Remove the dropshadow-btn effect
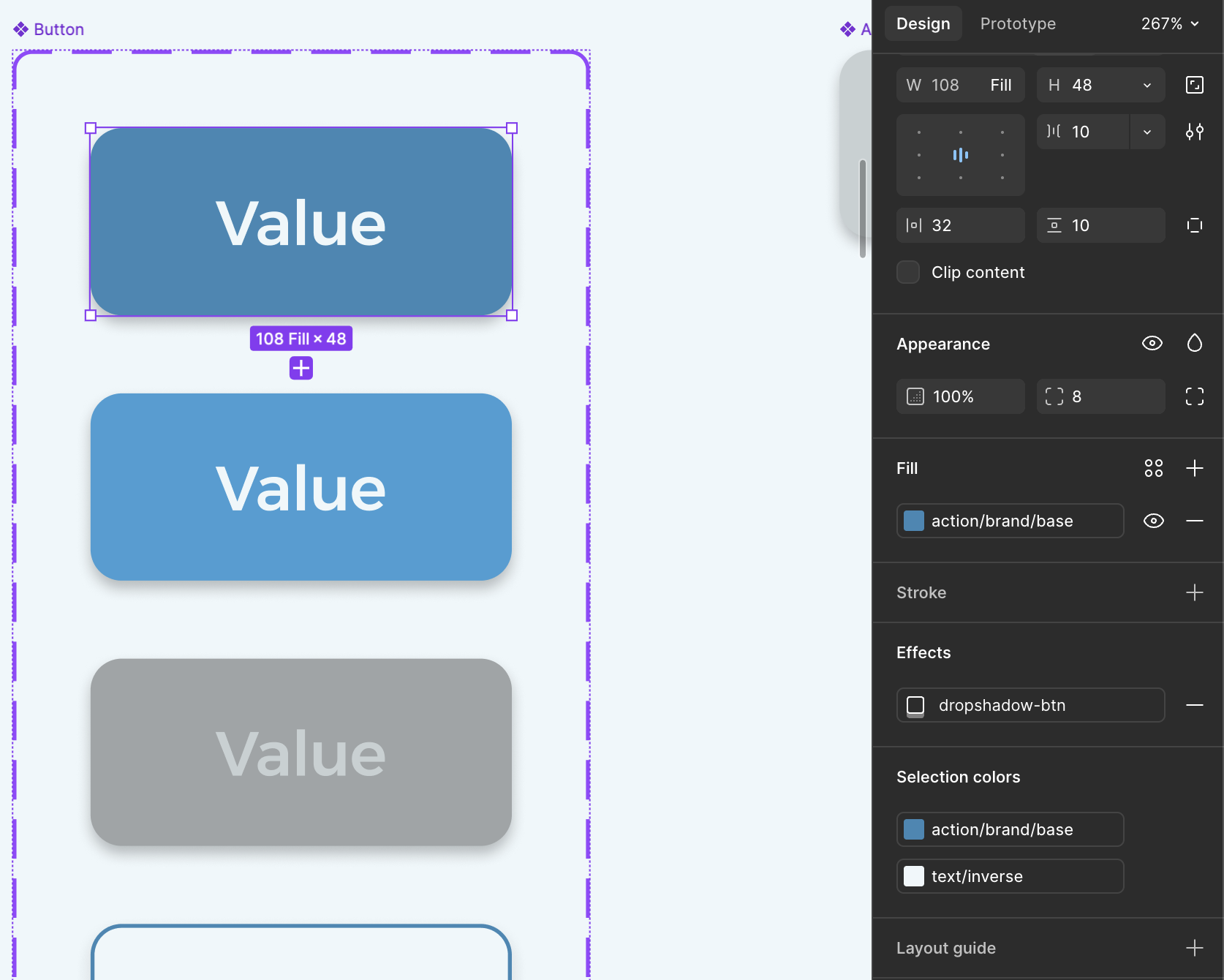Image resolution: width=1224 pixels, height=980 pixels. click(1194, 705)
